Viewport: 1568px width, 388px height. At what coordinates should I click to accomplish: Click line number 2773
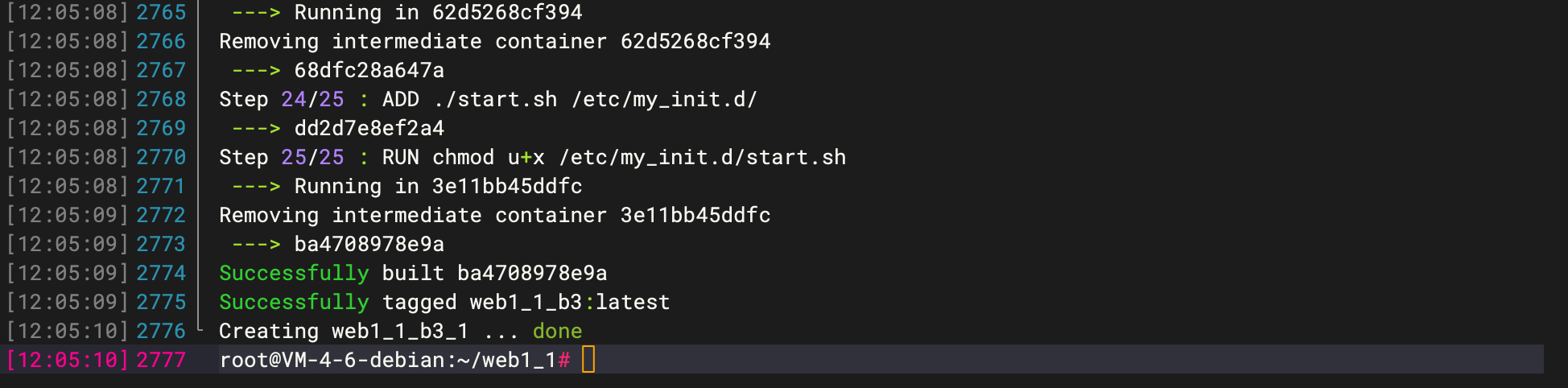[x=161, y=244]
